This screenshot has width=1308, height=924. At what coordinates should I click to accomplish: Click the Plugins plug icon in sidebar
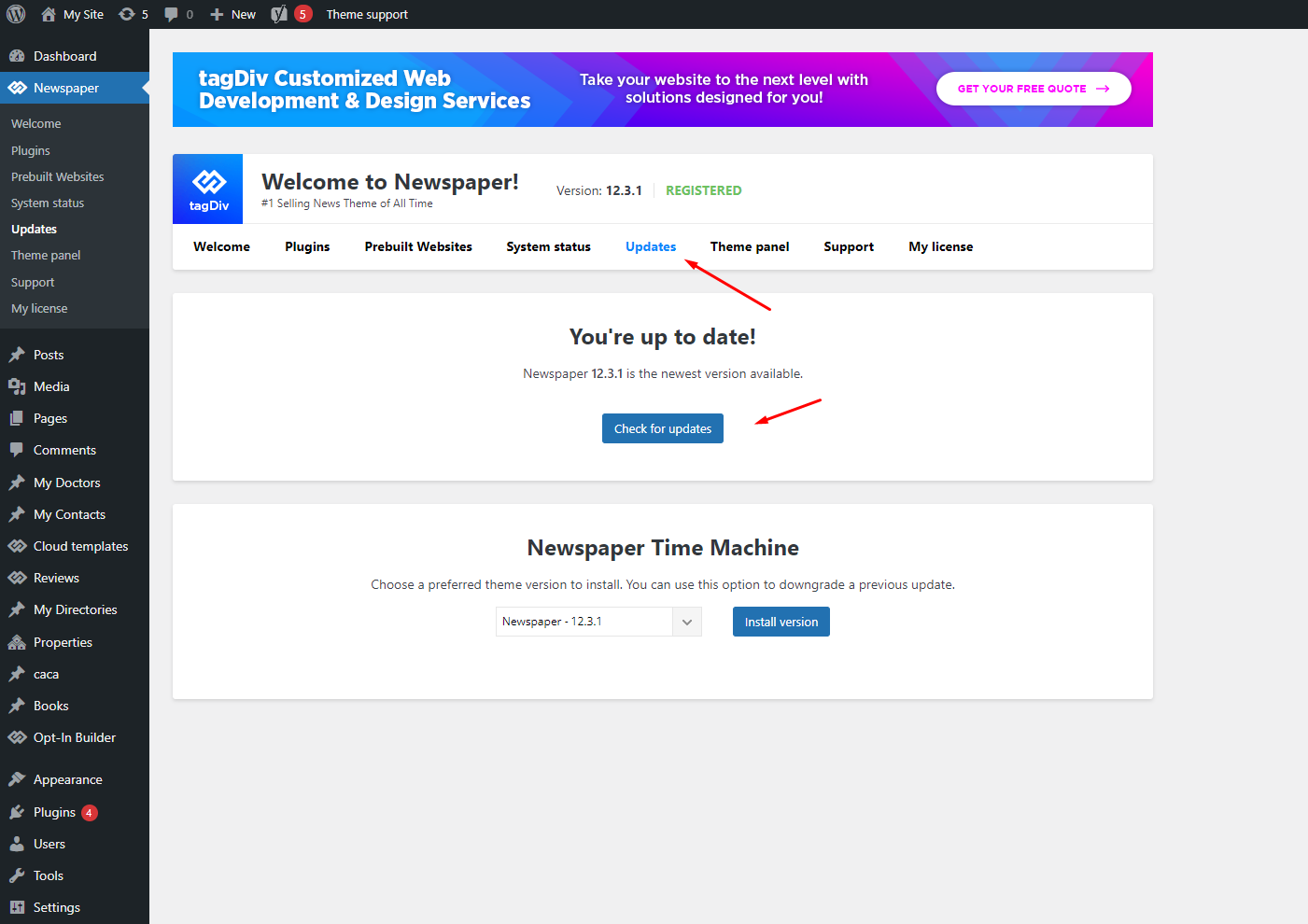(17, 812)
